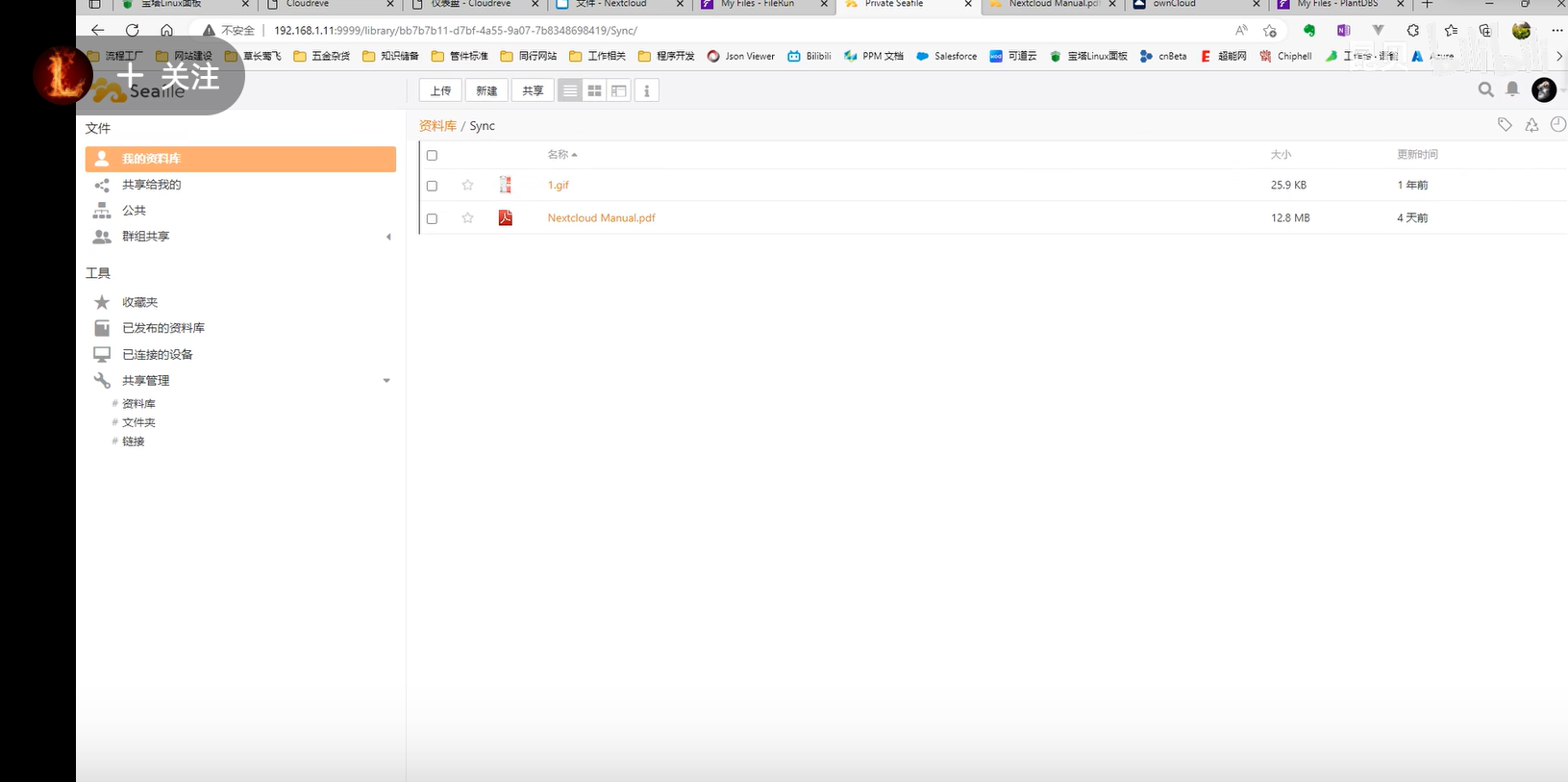Star the Nextcloud Manual.pdf file
The height and width of the screenshot is (782, 1568).
[467, 217]
